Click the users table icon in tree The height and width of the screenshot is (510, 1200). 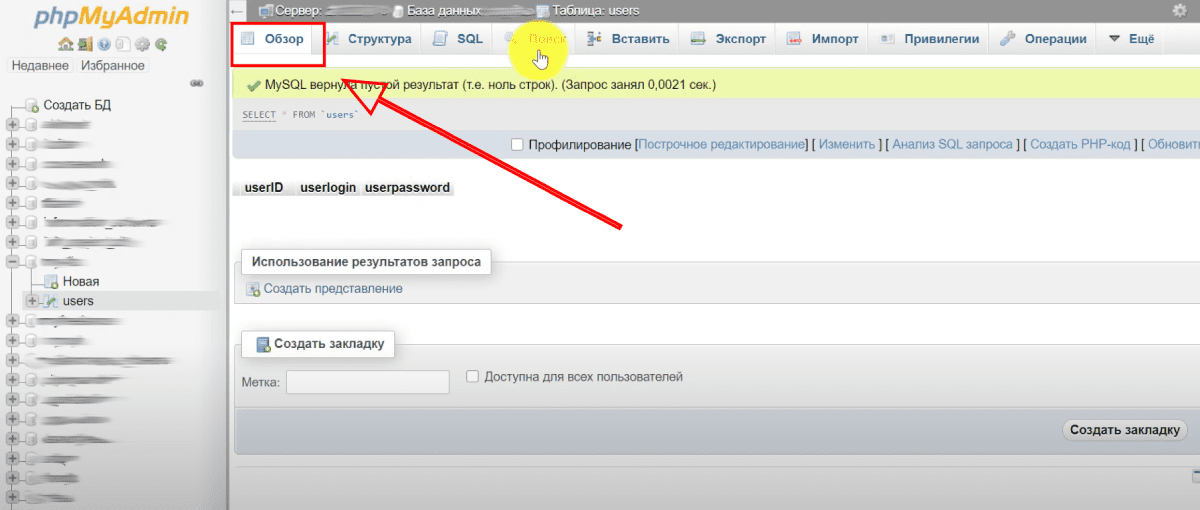[50, 301]
